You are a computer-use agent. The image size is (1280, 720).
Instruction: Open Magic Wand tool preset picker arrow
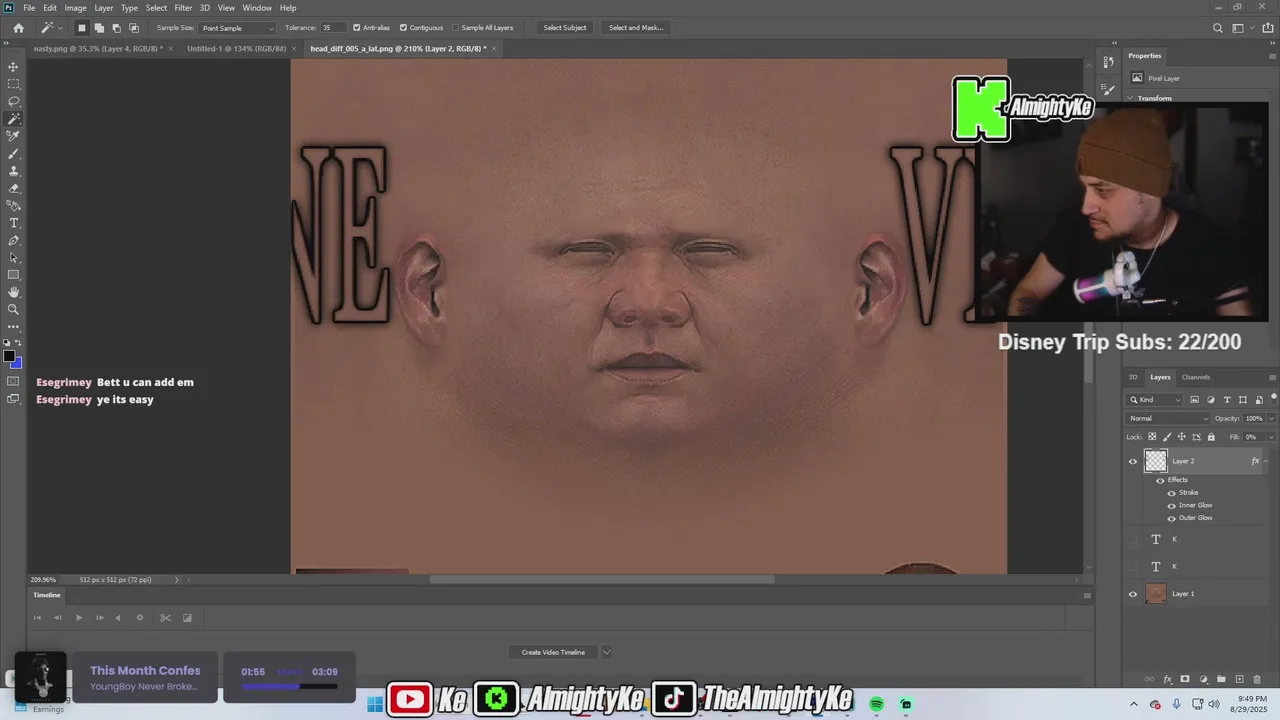[60, 28]
